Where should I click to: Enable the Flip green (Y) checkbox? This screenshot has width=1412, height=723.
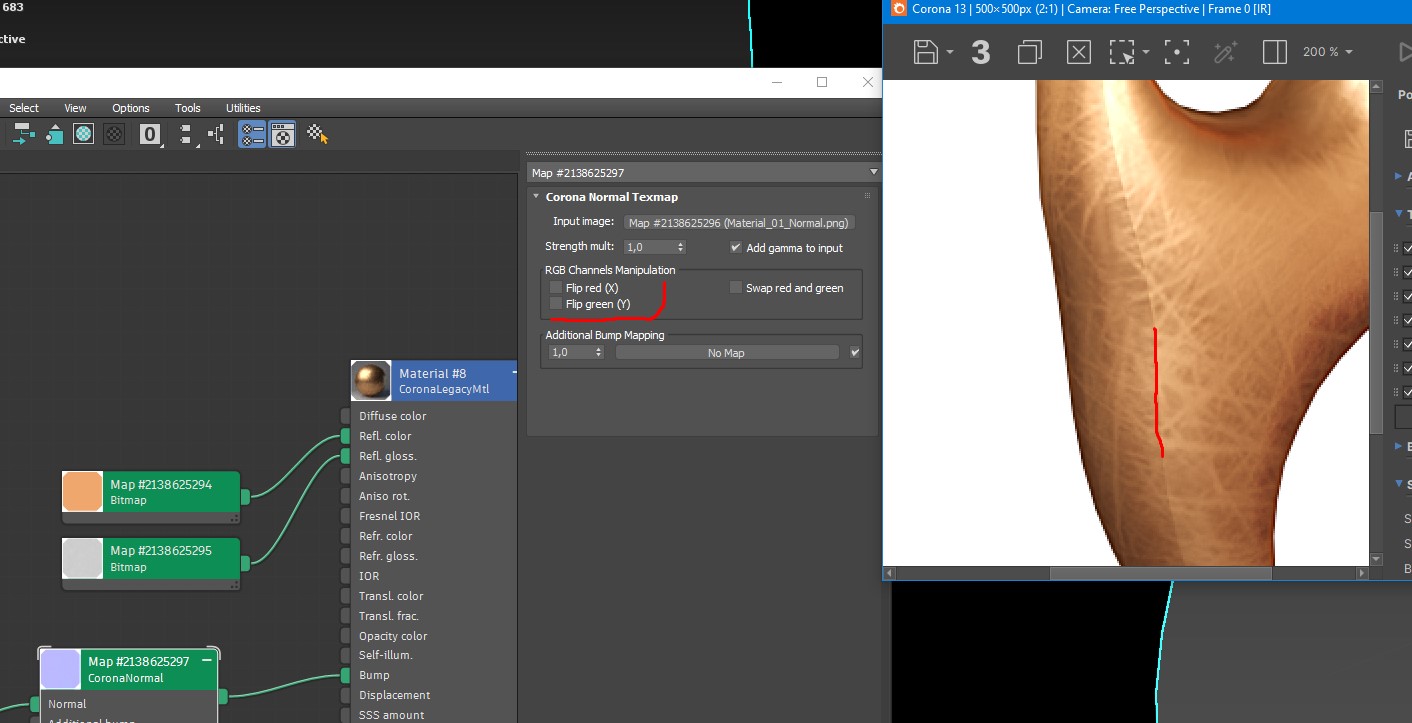tap(556, 304)
